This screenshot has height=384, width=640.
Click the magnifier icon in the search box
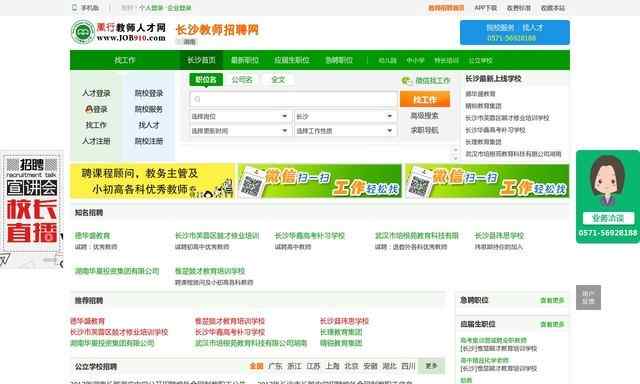click(x=198, y=99)
